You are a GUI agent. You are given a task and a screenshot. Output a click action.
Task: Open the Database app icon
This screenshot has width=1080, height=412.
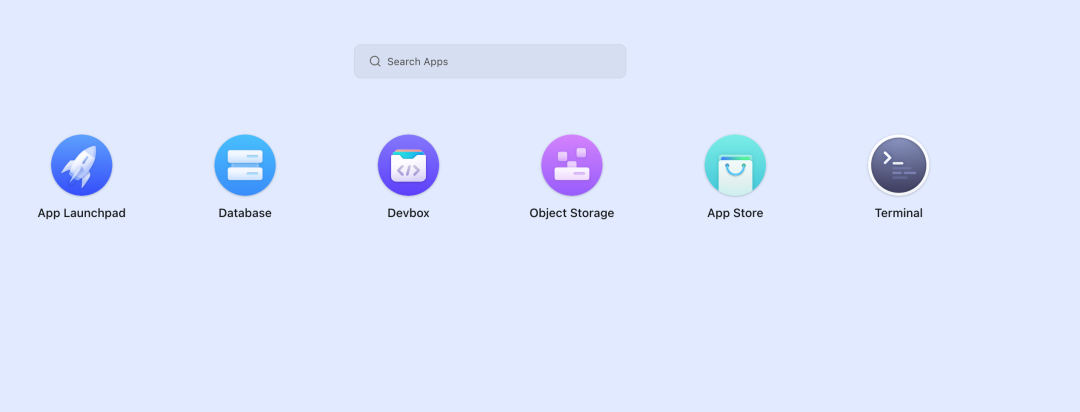pyautogui.click(x=245, y=165)
